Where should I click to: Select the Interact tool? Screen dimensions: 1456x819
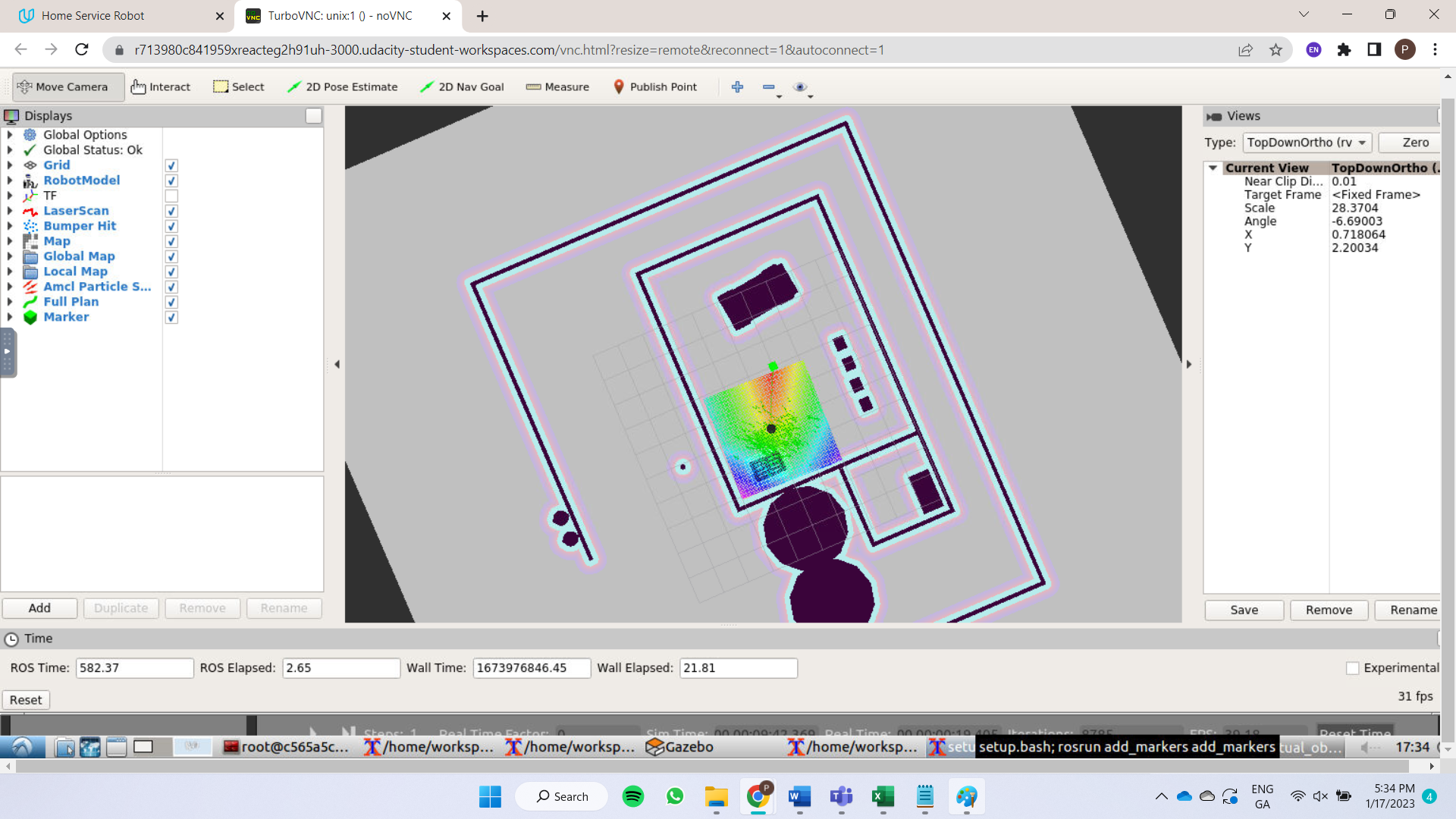(161, 86)
